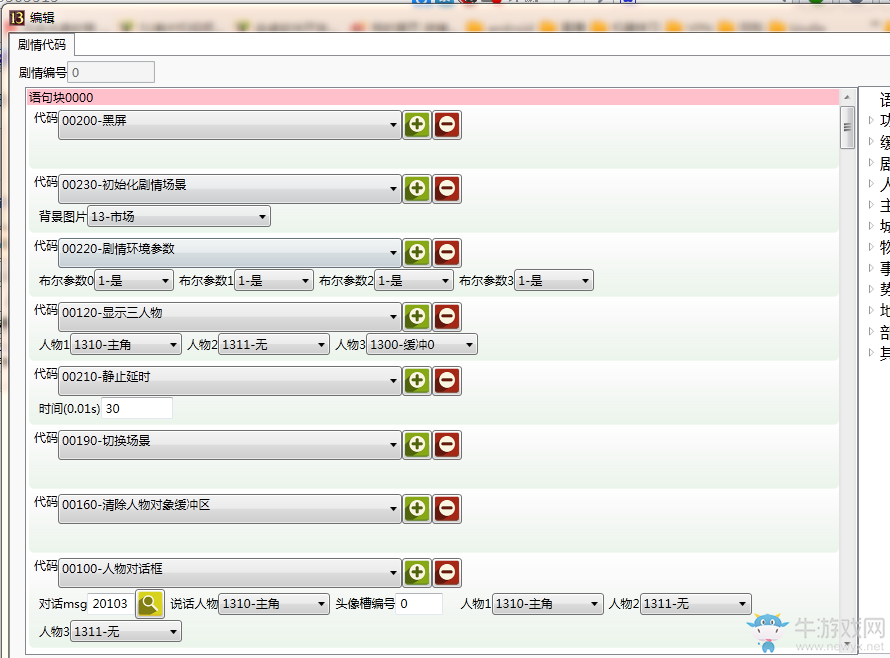Click the 时间(0.01s) input field
This screenshot has width=890, height=658.
click(136, 409)
